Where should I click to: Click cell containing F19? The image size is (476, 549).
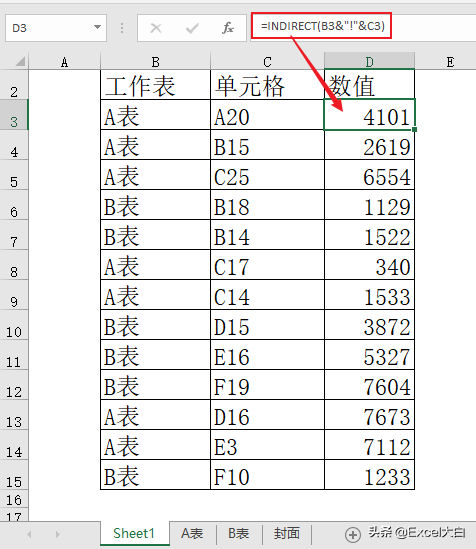267,384
